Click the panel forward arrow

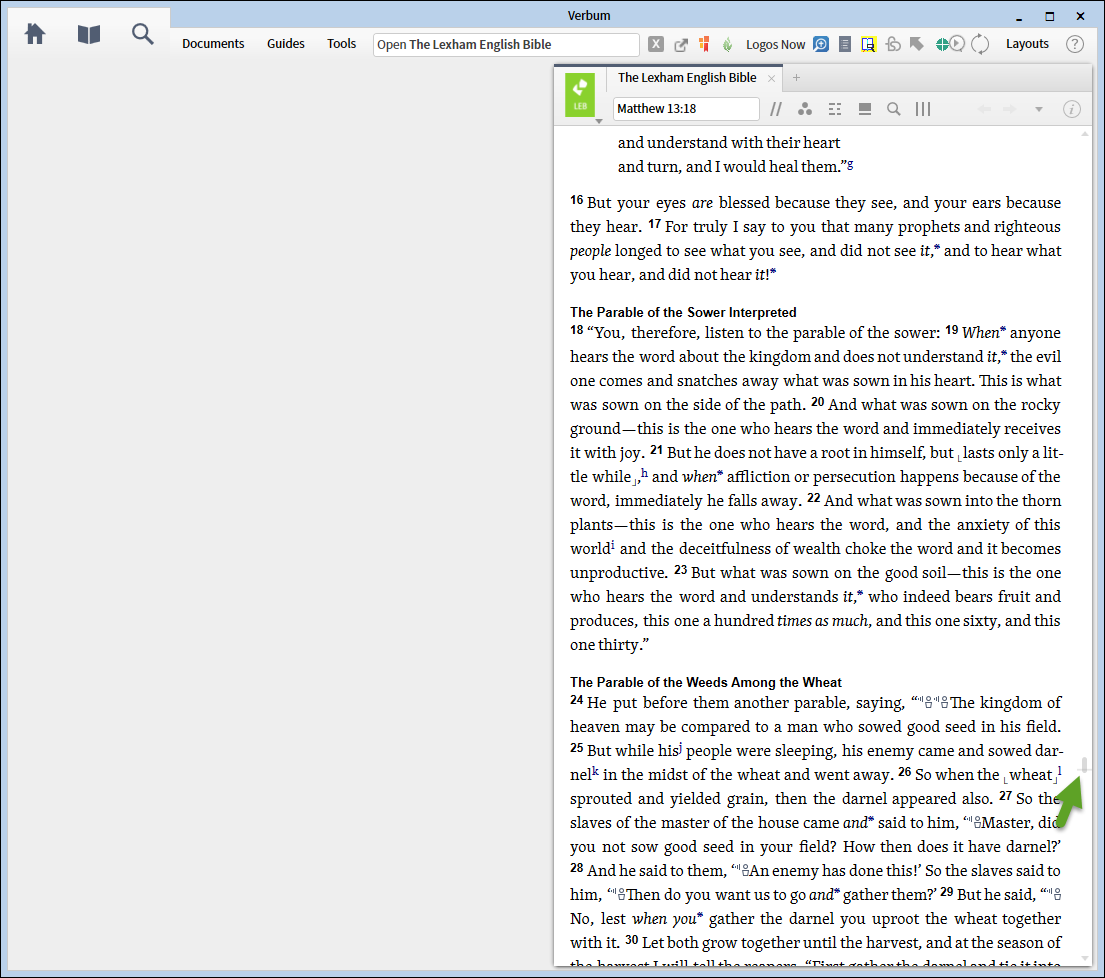click(1010, 109)
